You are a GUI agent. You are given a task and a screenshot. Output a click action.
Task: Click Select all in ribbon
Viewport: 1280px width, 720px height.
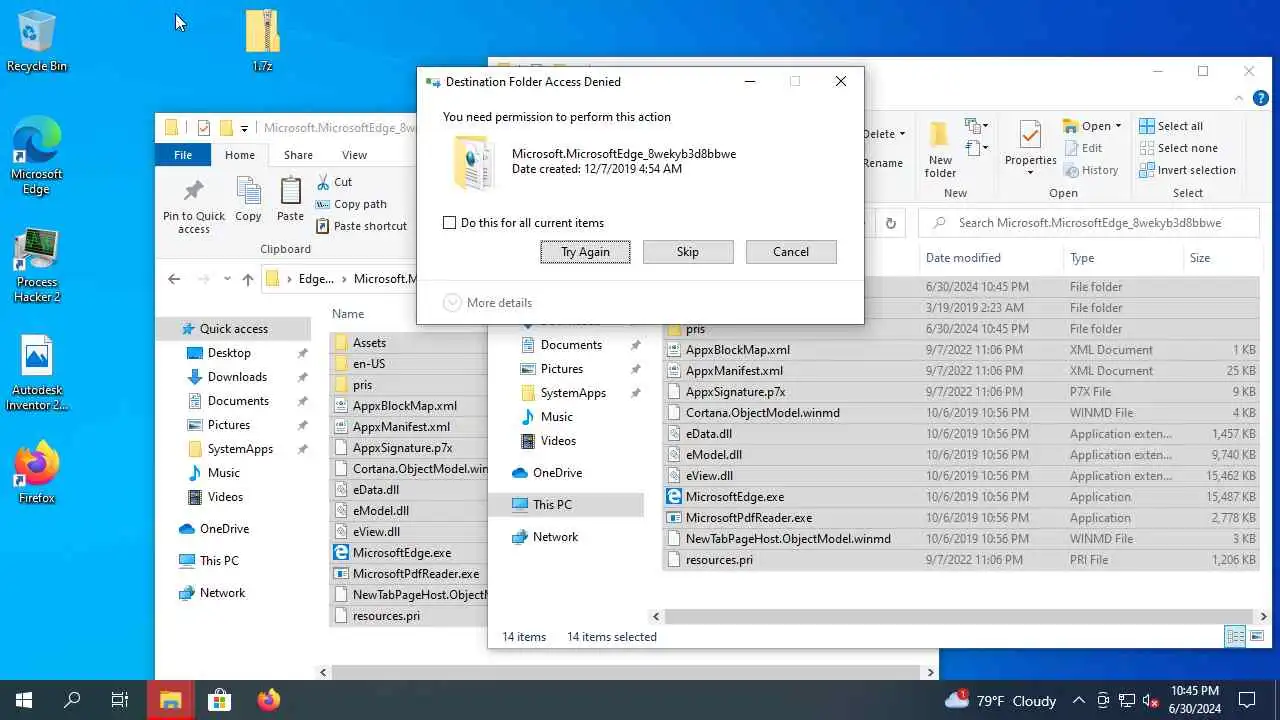[1170, 126]
